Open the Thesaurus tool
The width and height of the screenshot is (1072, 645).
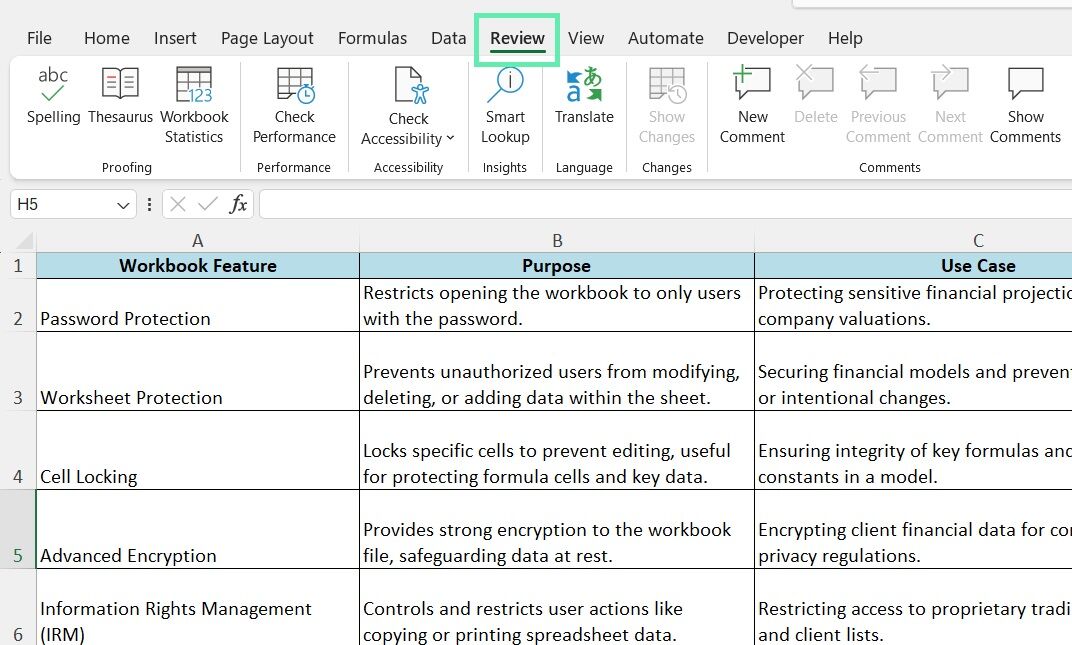click(120, 96)
